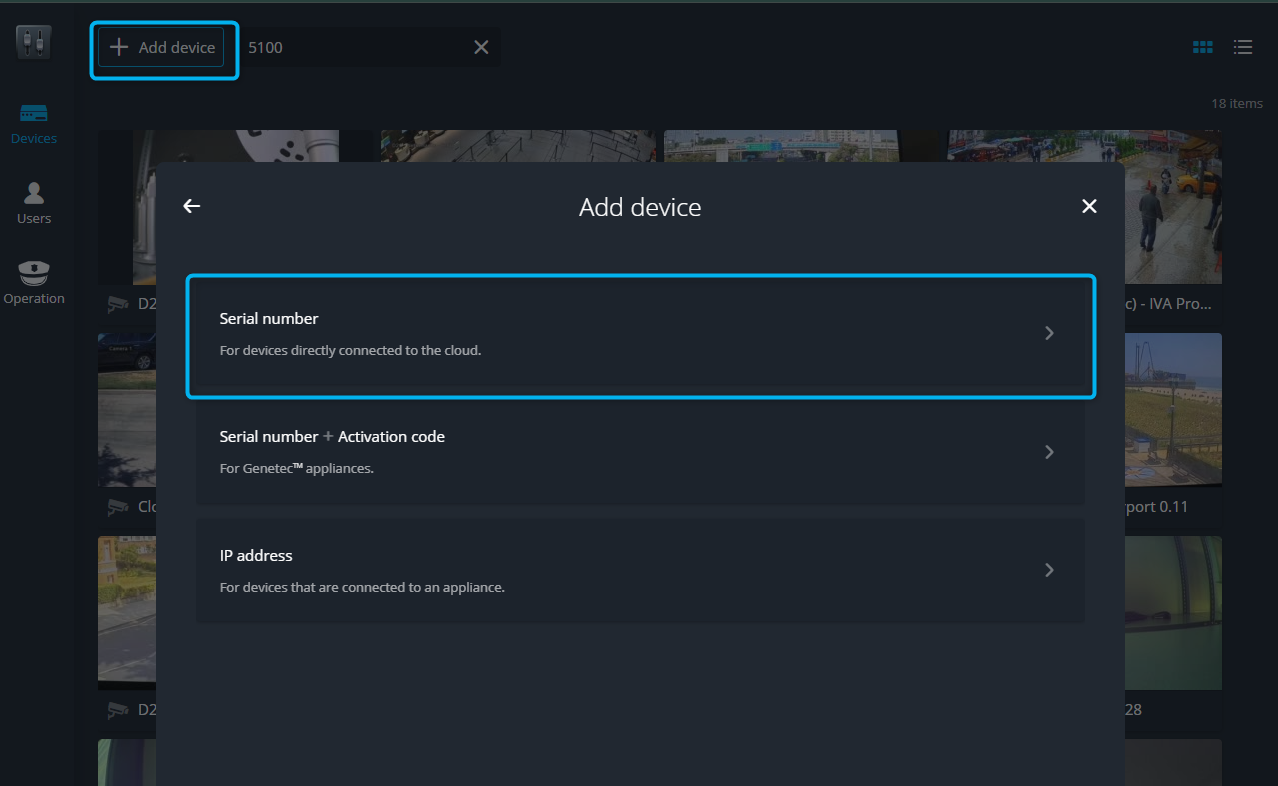Click the app logo icon at top left
Screen dimensions: 1278x786
(34, 42)
